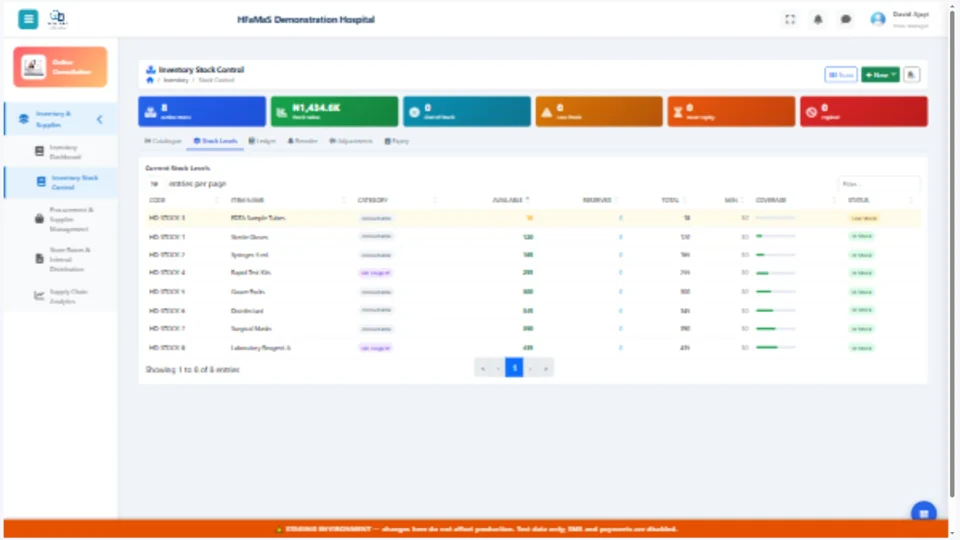Select Inventory Stock Control in the sidebar
The image size is (960, 540).
point(60,182)
